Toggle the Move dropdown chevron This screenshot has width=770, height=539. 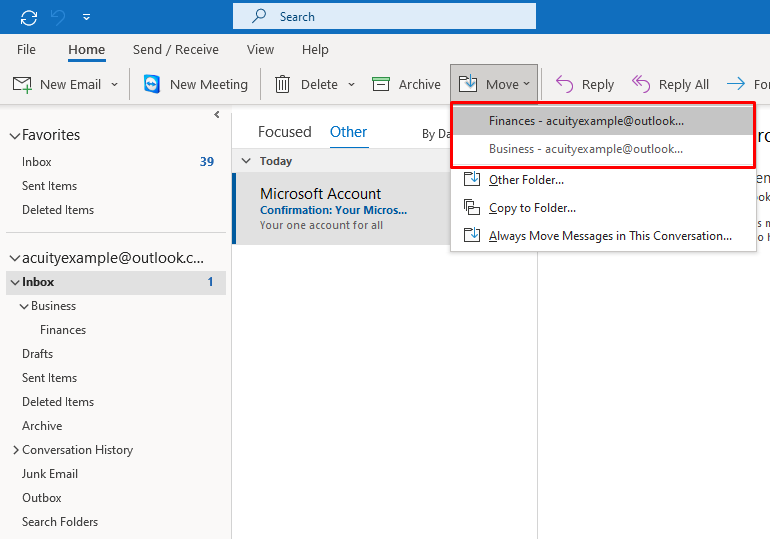coord(526,84)
